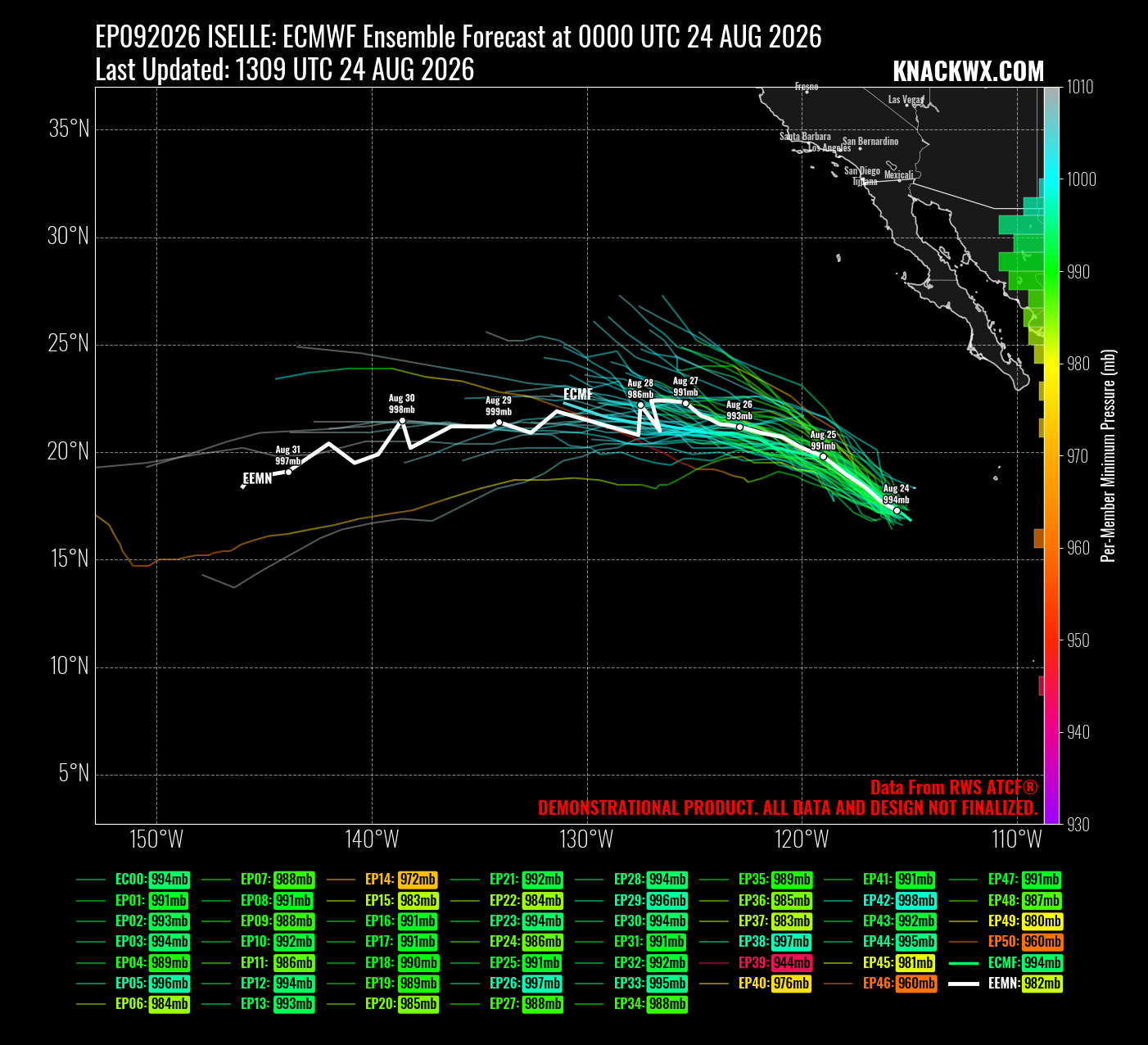The height and width of the screenshot is (1045, 1148).
Task: Select the EP40 976mb legend badge
Action: click(x=791, y=984)
